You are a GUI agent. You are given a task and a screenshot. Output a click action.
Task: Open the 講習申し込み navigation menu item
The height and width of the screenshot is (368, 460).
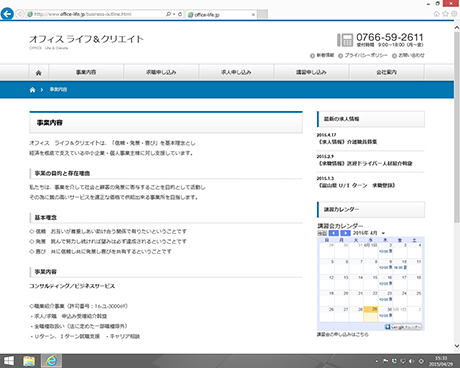pos(311,72)
